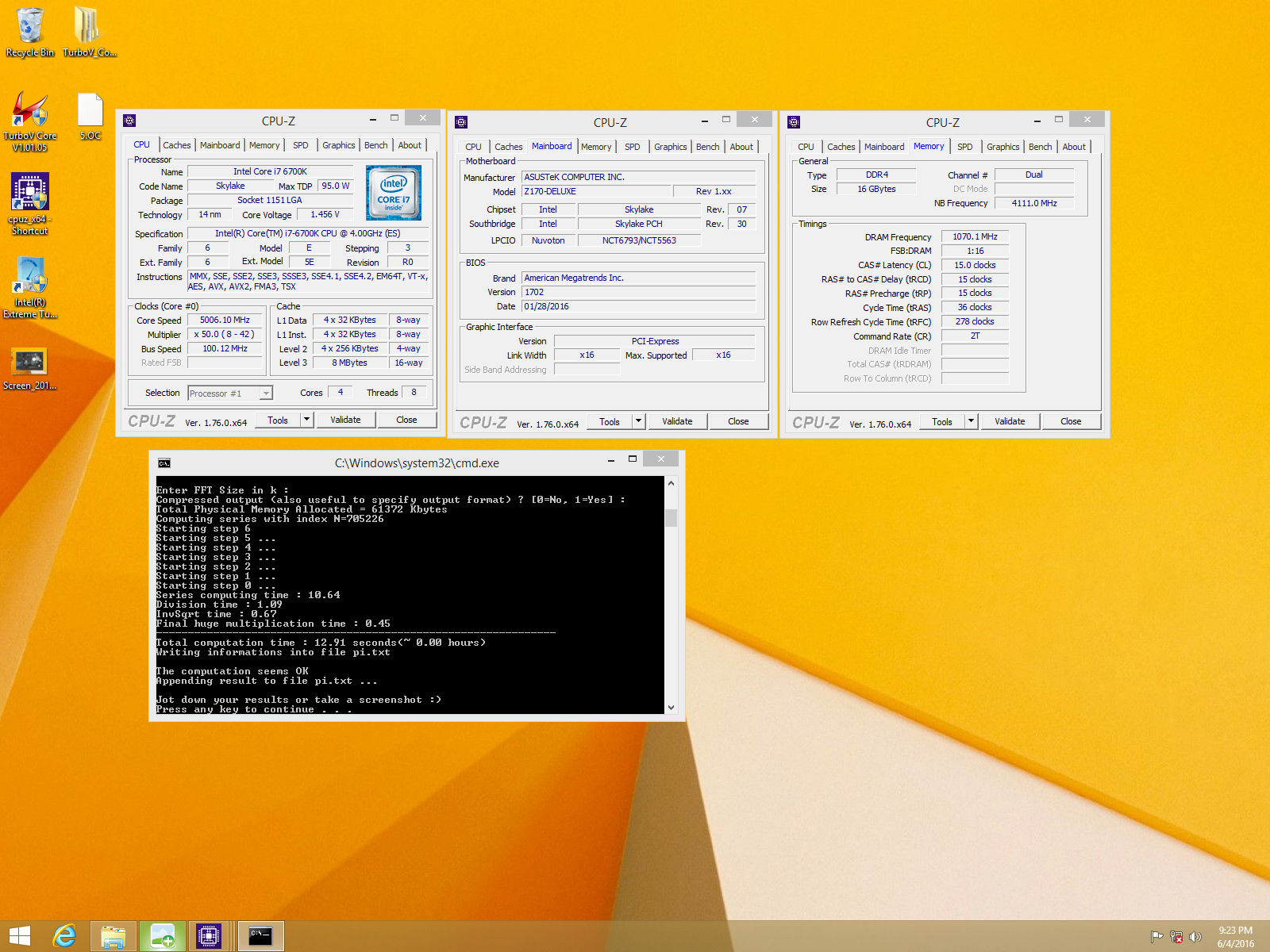This screenshot has height=952, width=1270.
Task: Click the Core Speed value 5006.10 MHz
Action: (x=225, y=320)
